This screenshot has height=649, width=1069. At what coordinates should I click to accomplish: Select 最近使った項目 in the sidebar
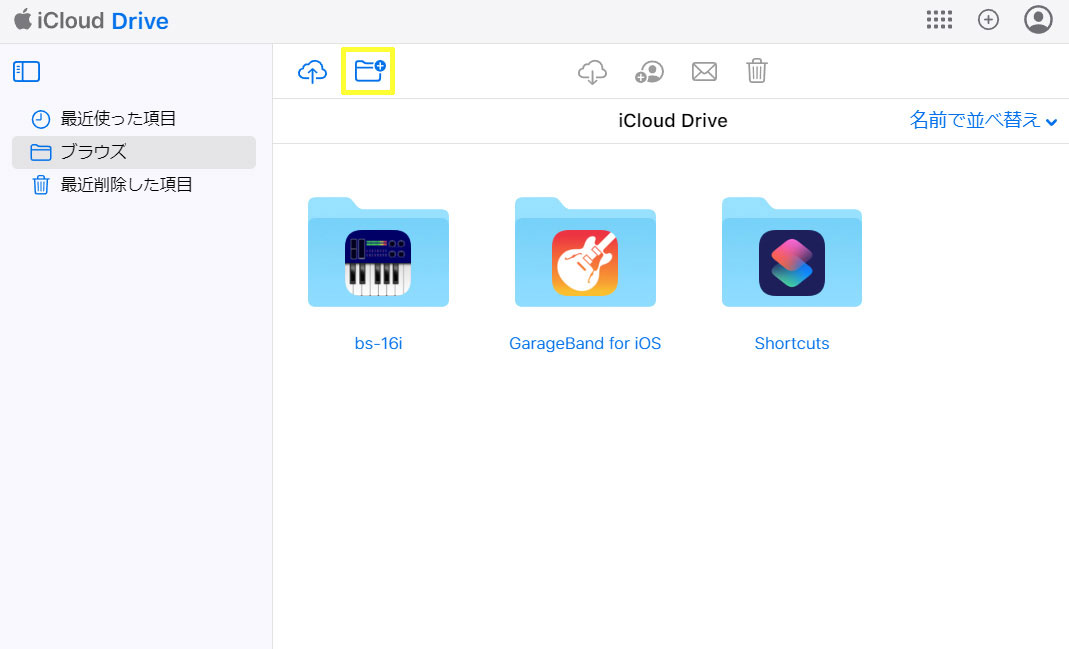coord(134,119)
